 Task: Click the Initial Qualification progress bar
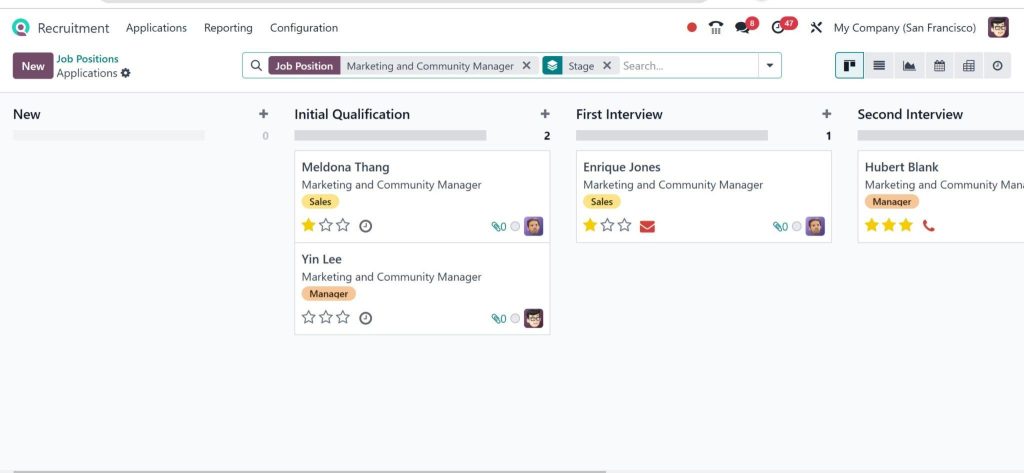coord(390,135)
